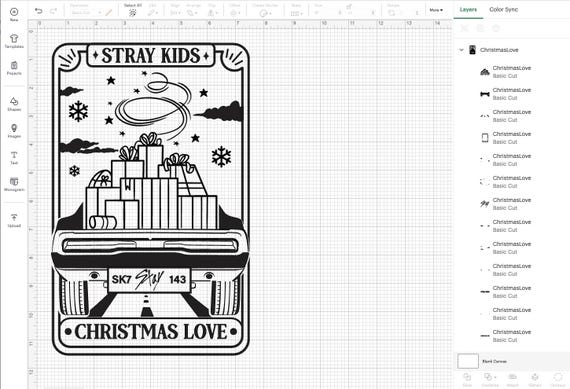Open the More dropdown in toolbar
The image size is (570, 389).
436,10
